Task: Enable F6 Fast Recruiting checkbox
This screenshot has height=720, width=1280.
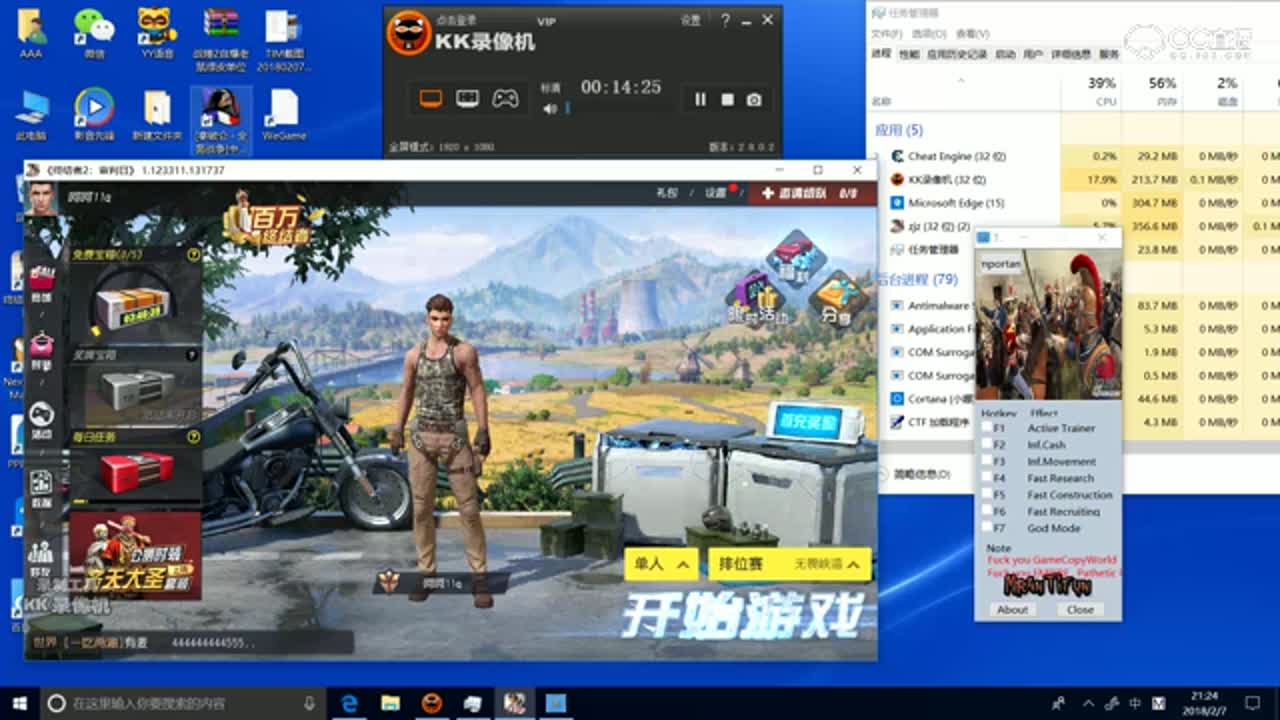Action: 988,511
